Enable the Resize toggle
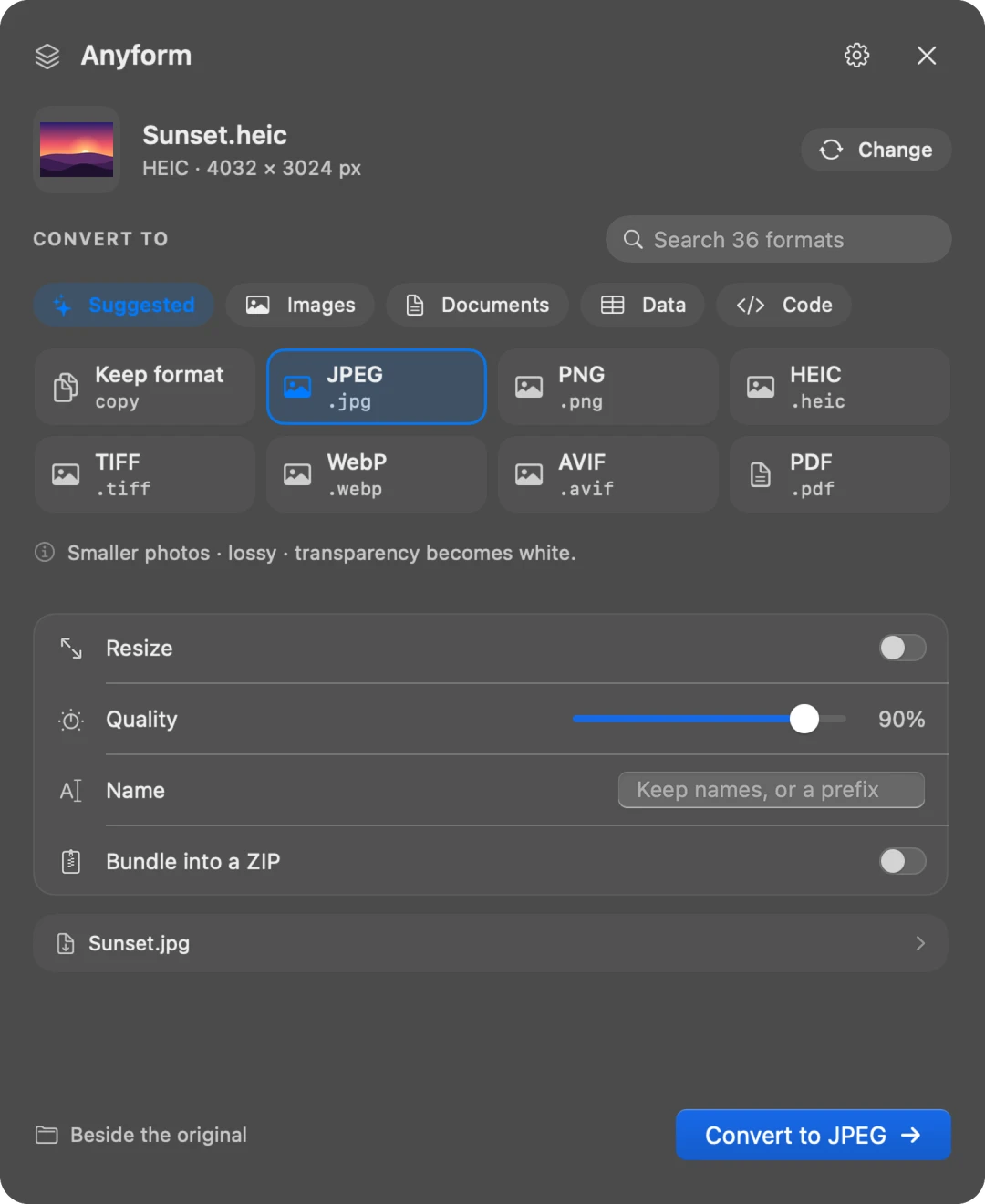 pos(903,648)
